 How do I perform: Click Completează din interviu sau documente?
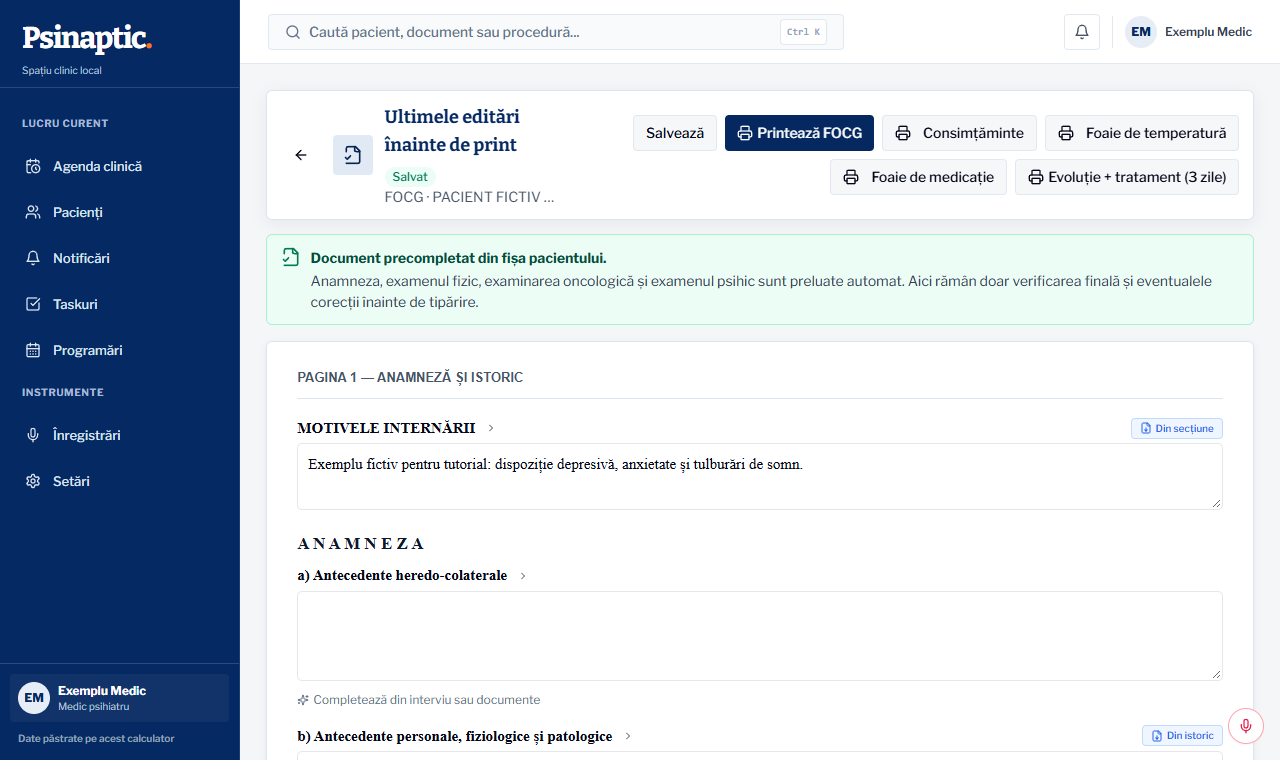(x=419, y=700)
